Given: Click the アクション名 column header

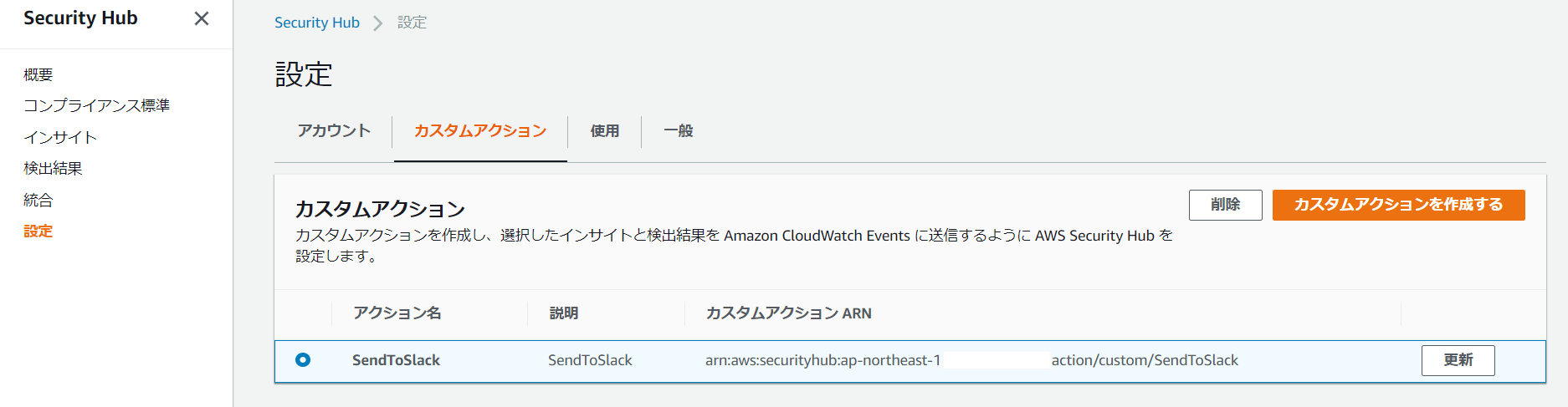Looking at the screenshot, I should pos(397,313).
